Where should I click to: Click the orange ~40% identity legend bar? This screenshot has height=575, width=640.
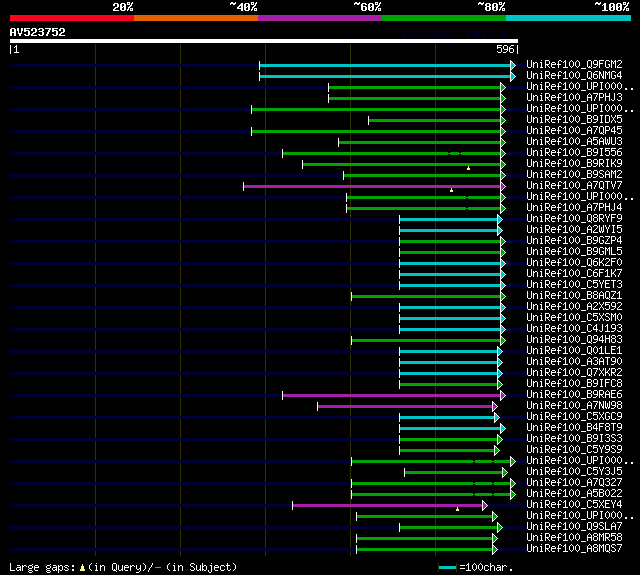196,18
